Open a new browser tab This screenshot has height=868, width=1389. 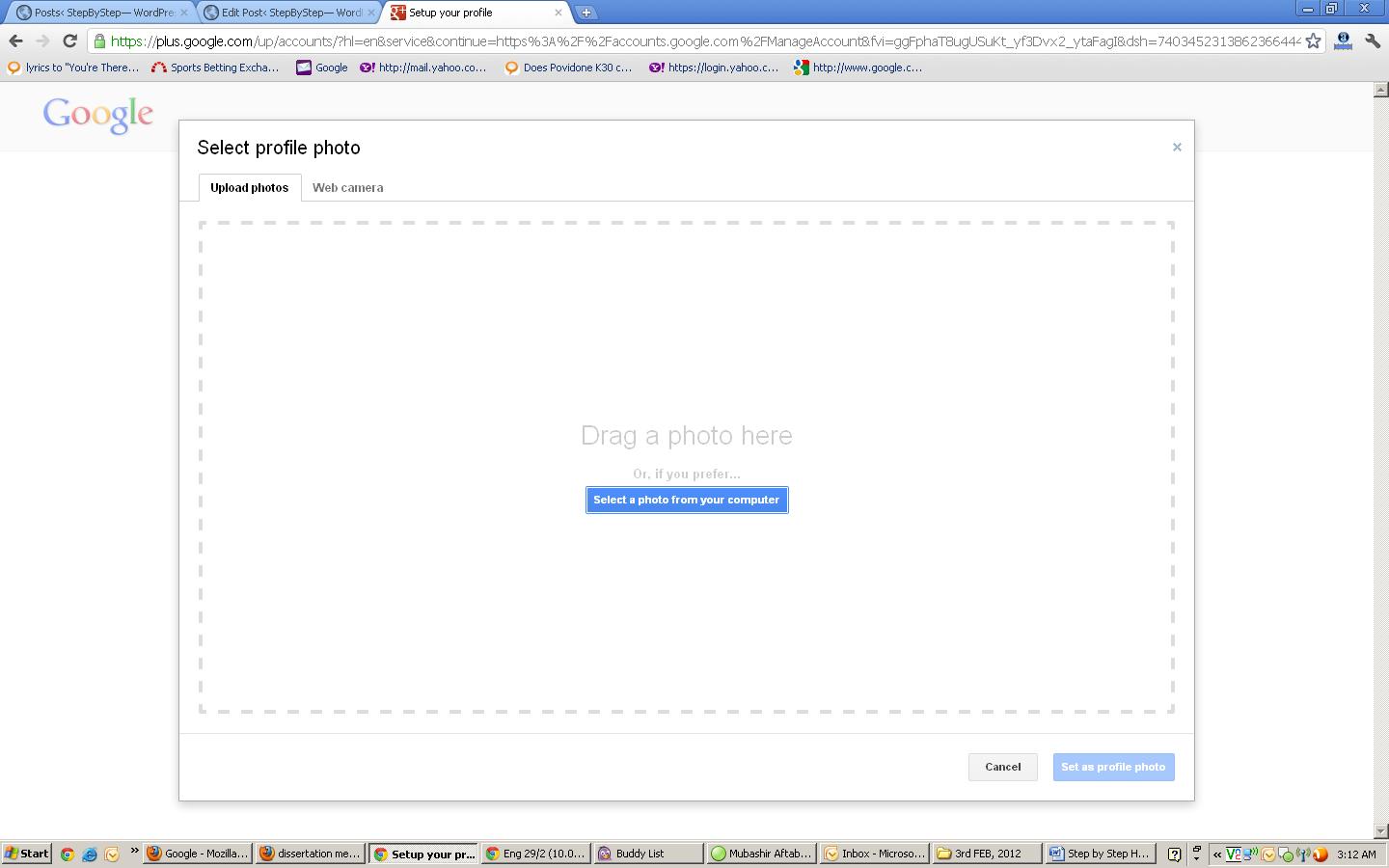pos(586,13)
